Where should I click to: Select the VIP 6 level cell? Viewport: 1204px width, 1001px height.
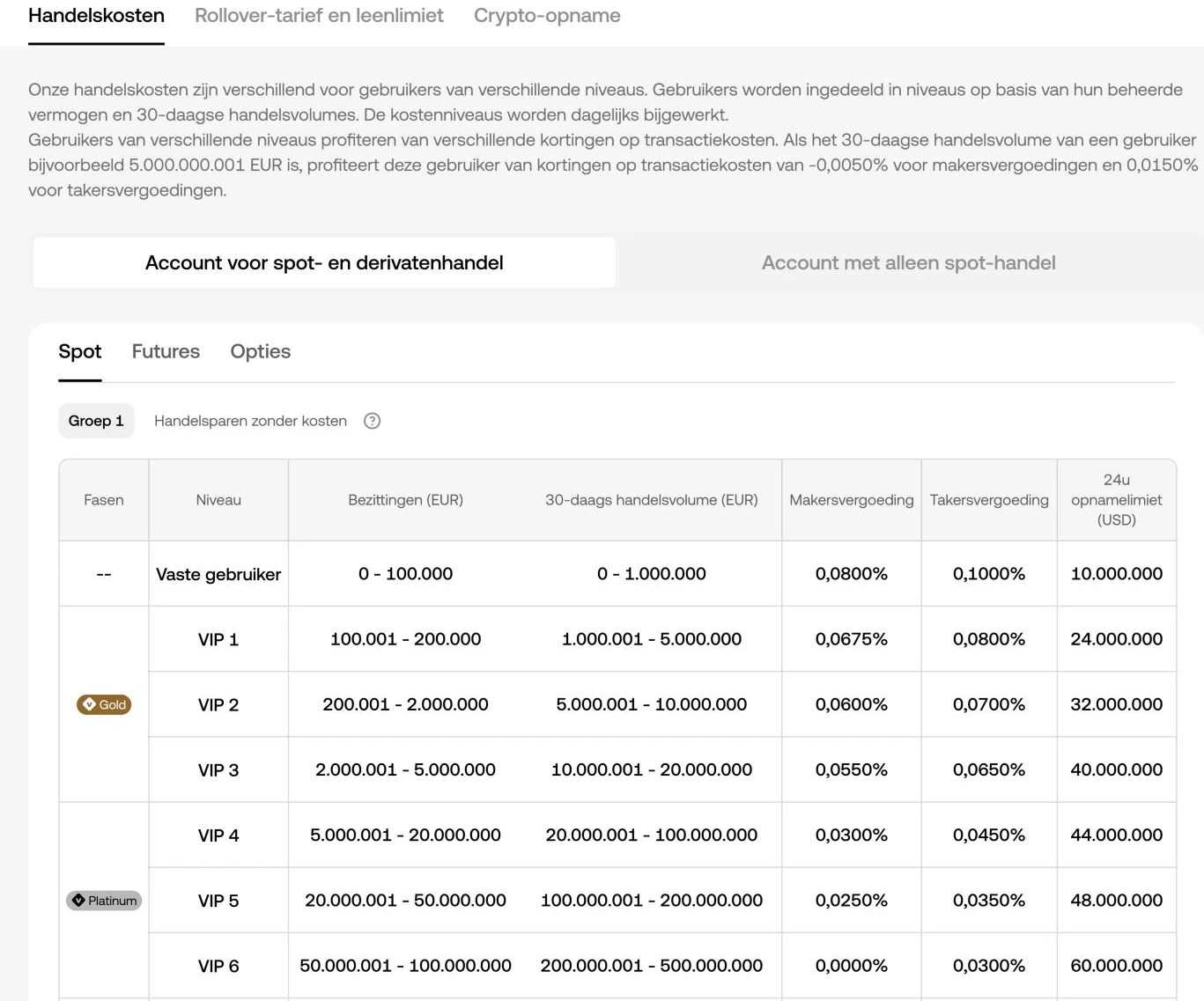point(218,966)
